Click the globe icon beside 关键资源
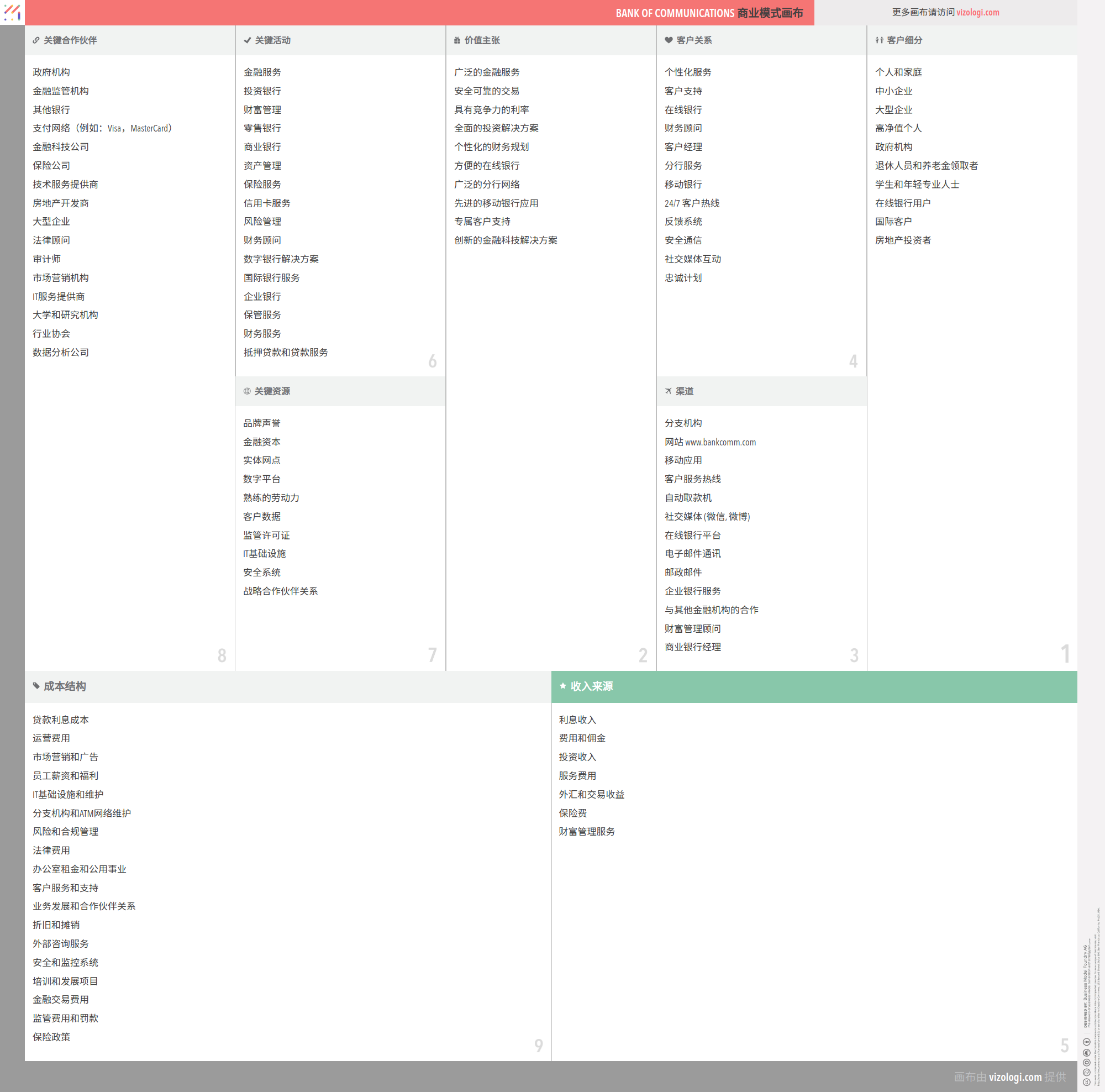 247,391
